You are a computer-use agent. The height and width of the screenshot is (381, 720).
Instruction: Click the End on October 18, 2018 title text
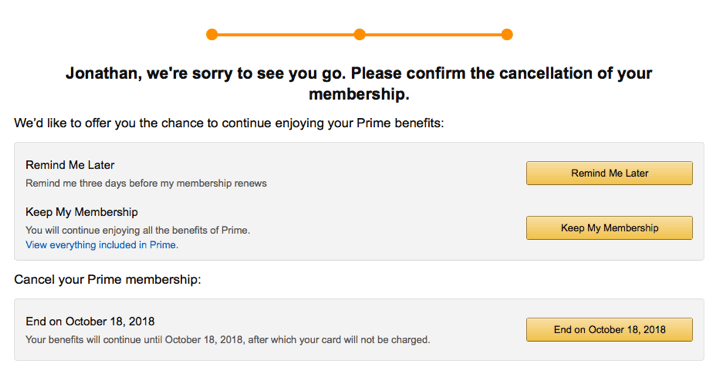click(x=90, y=321)
